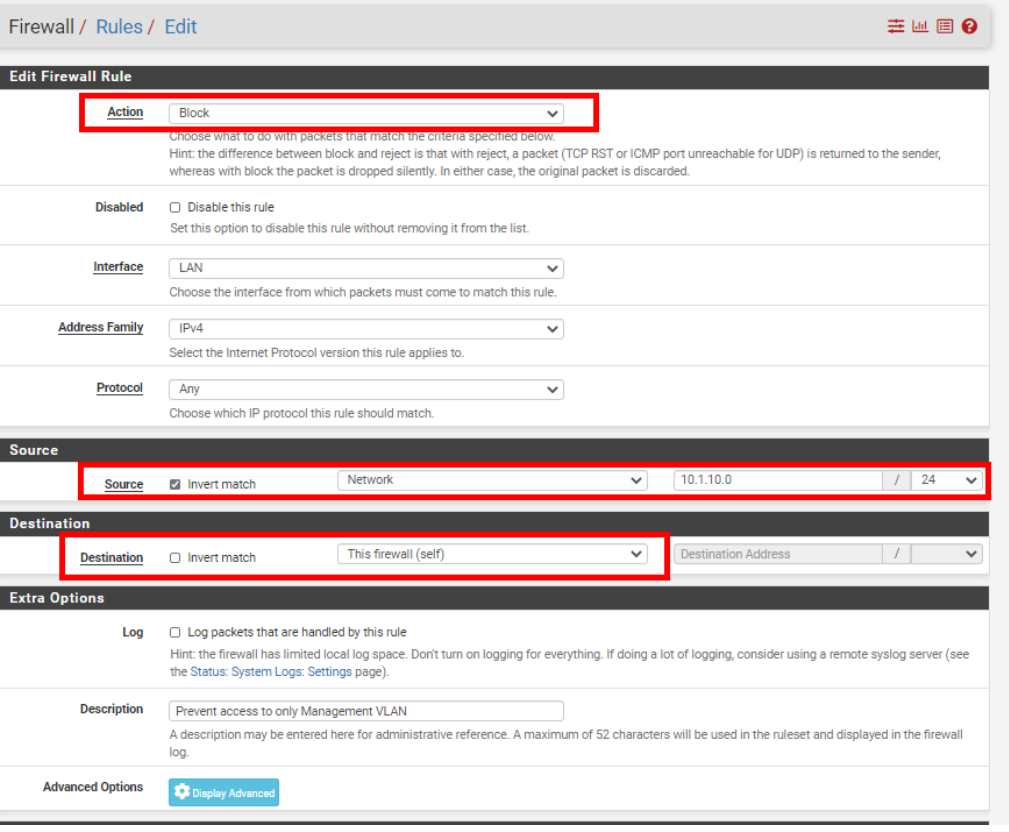Open the Action dropdown showing Block
Screen dimensions: 1009x832
click(x=366, y=113)
